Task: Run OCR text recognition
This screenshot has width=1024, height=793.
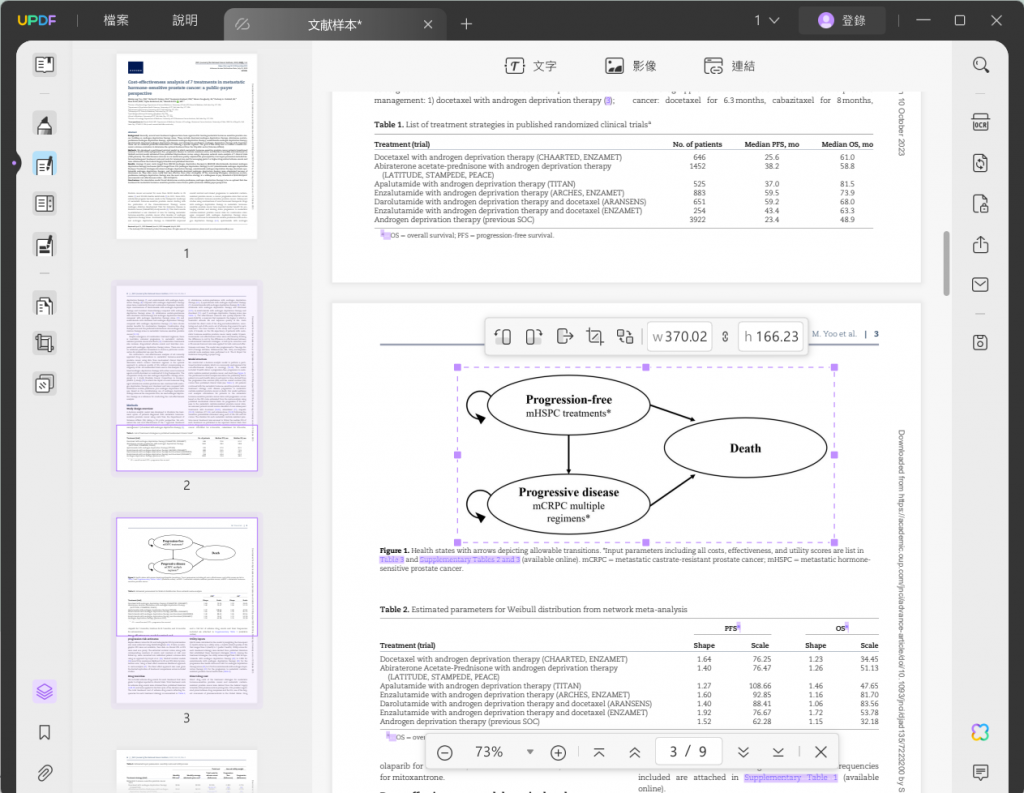Action: tap(980, 122)
